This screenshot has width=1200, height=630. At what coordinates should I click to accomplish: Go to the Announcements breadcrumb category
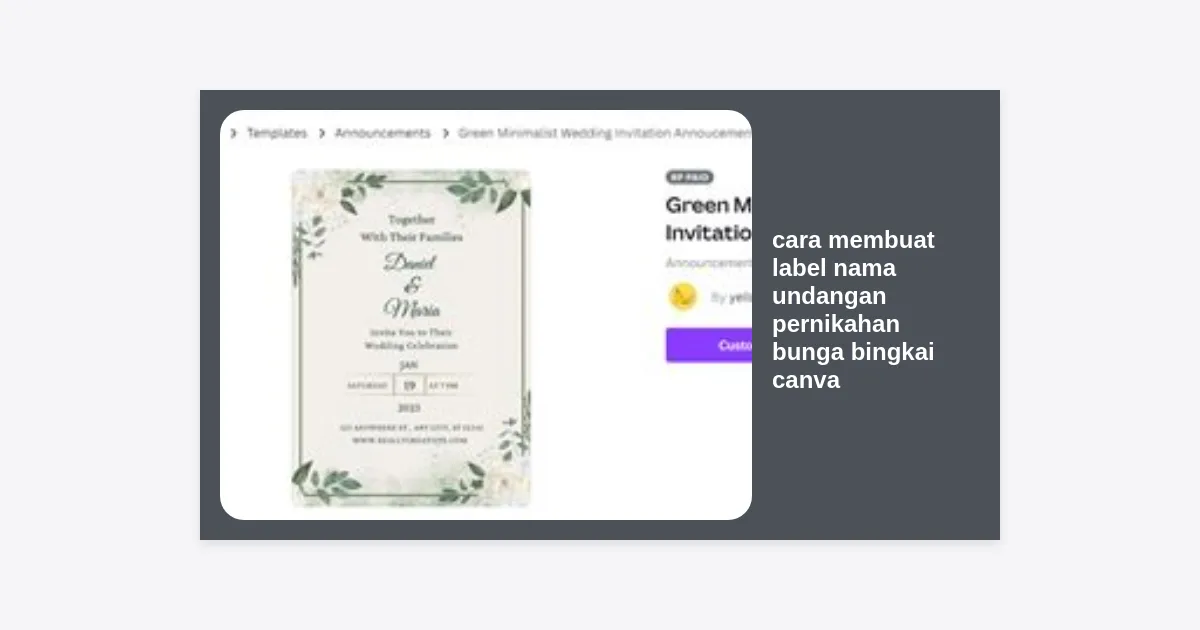[x=382, y=133]
